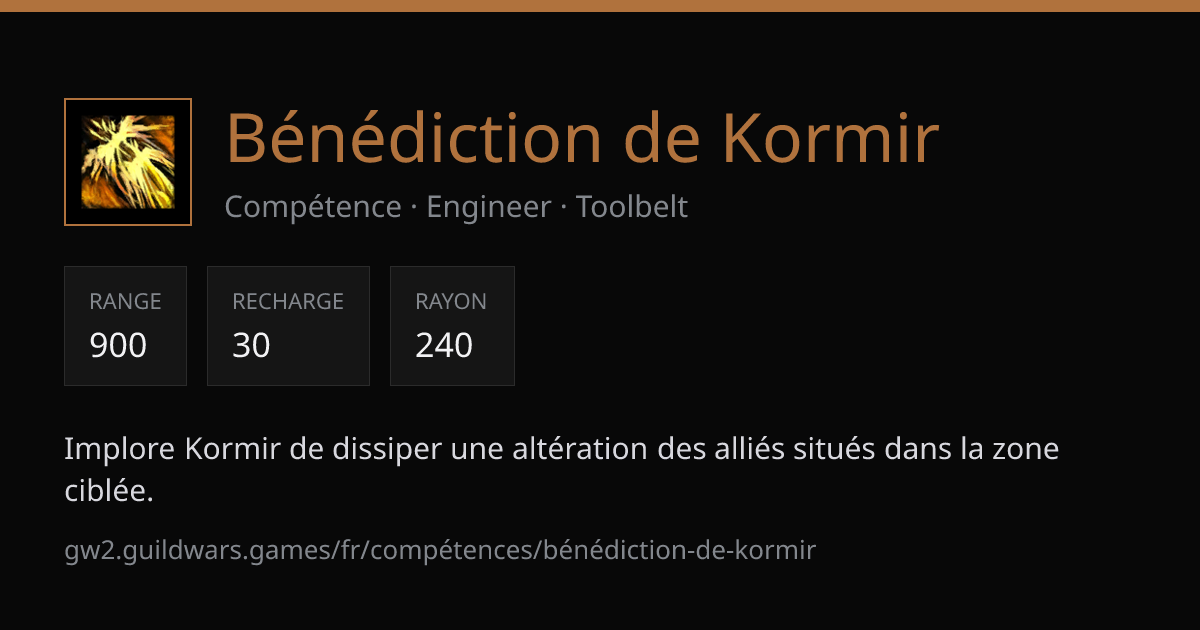Click the Bénédiction de Kormir skill icon
Viewport: 1200px width, 630px height.
pos(128,162)
